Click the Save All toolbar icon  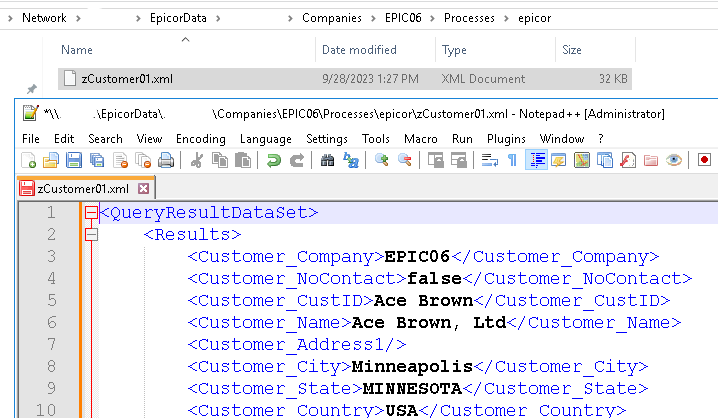97,160
